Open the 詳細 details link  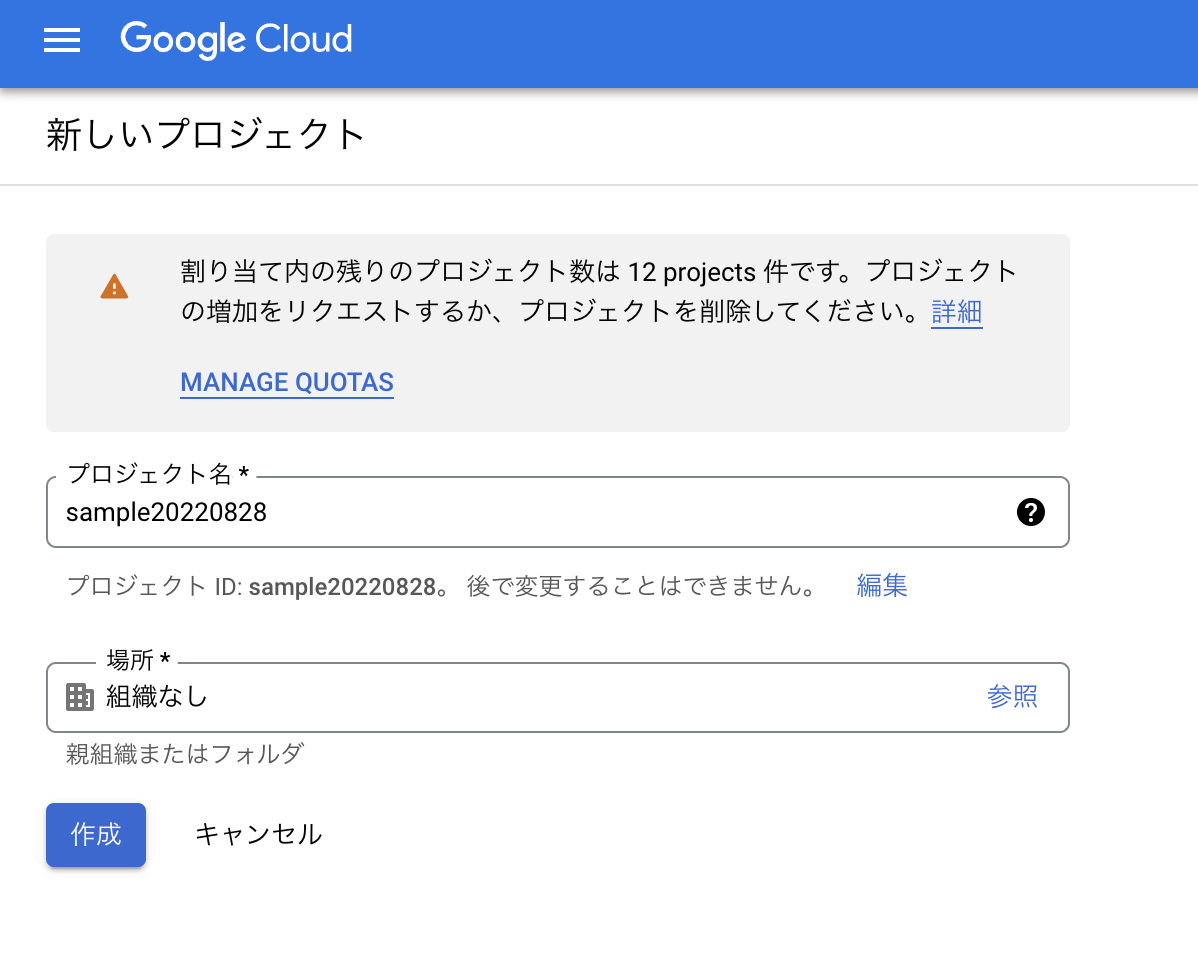click(x=956, y=312)
